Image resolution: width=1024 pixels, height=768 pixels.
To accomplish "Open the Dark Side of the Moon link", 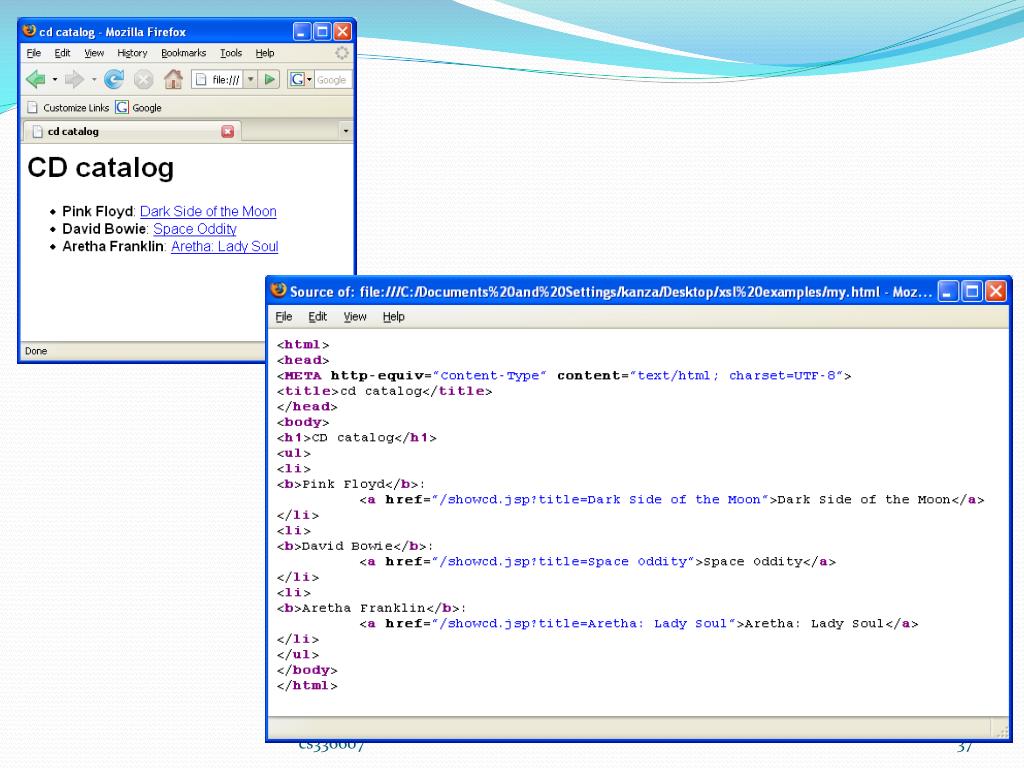I will (208, 212).
